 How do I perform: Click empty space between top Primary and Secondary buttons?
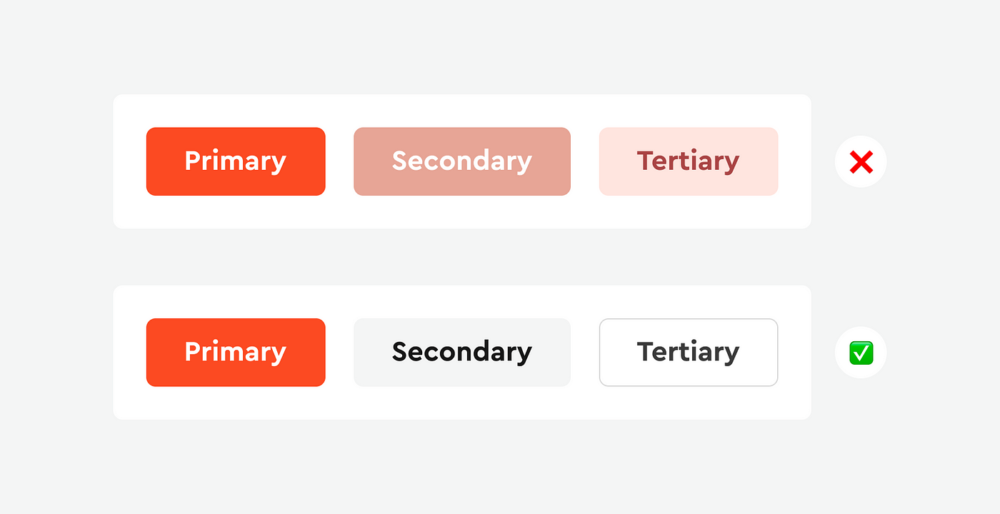coord(339,161)
